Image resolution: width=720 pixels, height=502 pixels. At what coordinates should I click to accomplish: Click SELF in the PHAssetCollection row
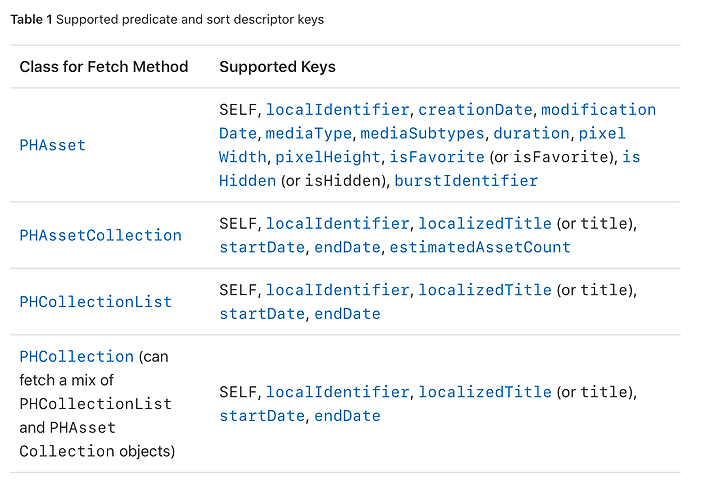(238, 223)
